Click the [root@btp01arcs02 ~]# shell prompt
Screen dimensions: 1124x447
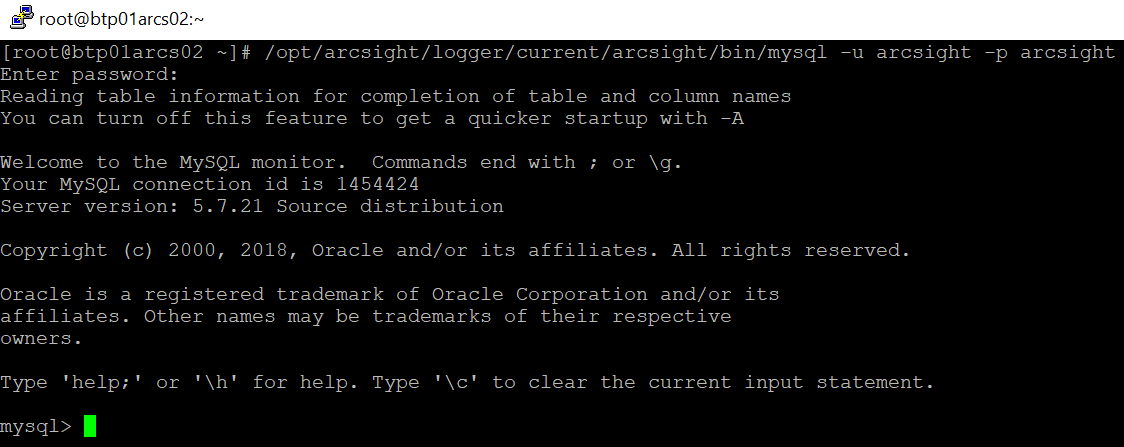point(126,53)
